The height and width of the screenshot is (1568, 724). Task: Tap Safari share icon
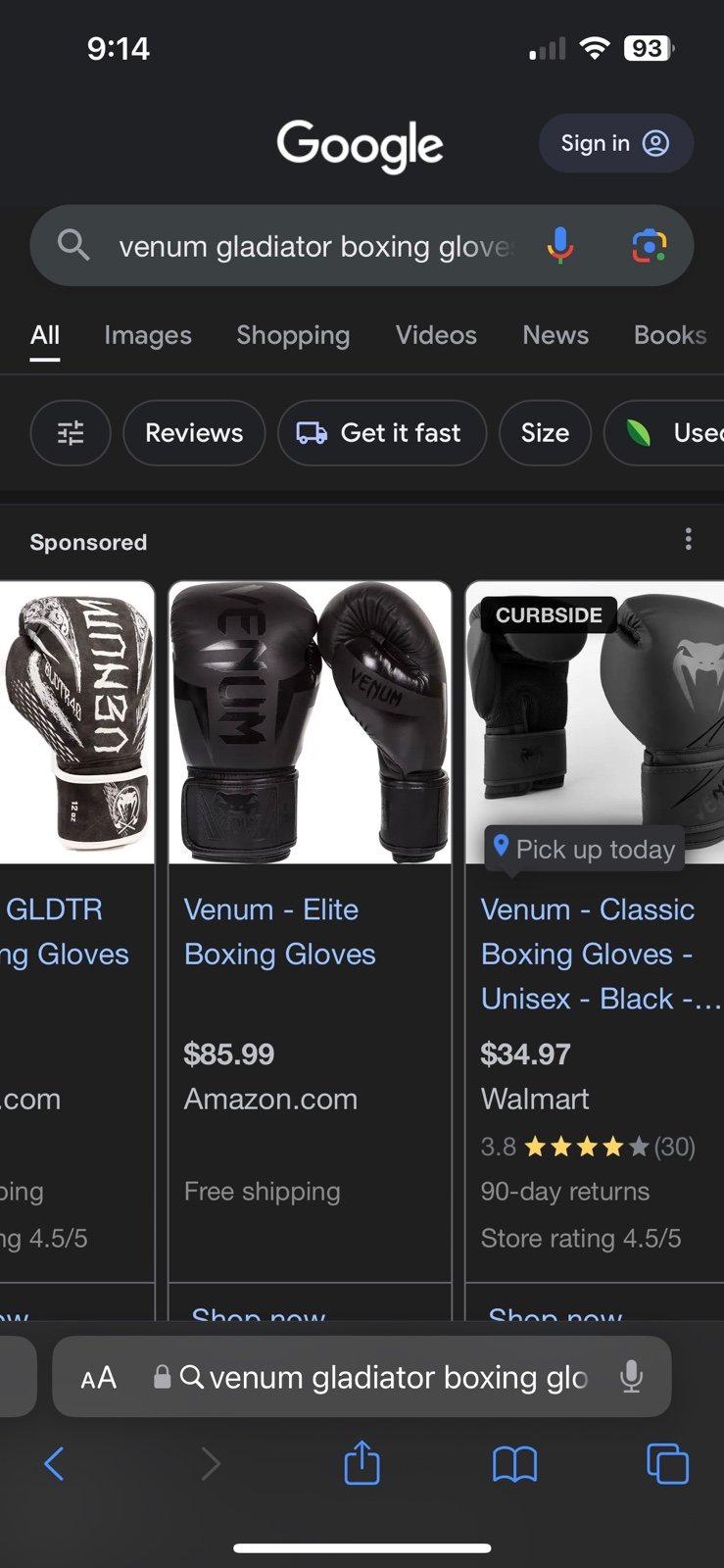click(362, 1463)
